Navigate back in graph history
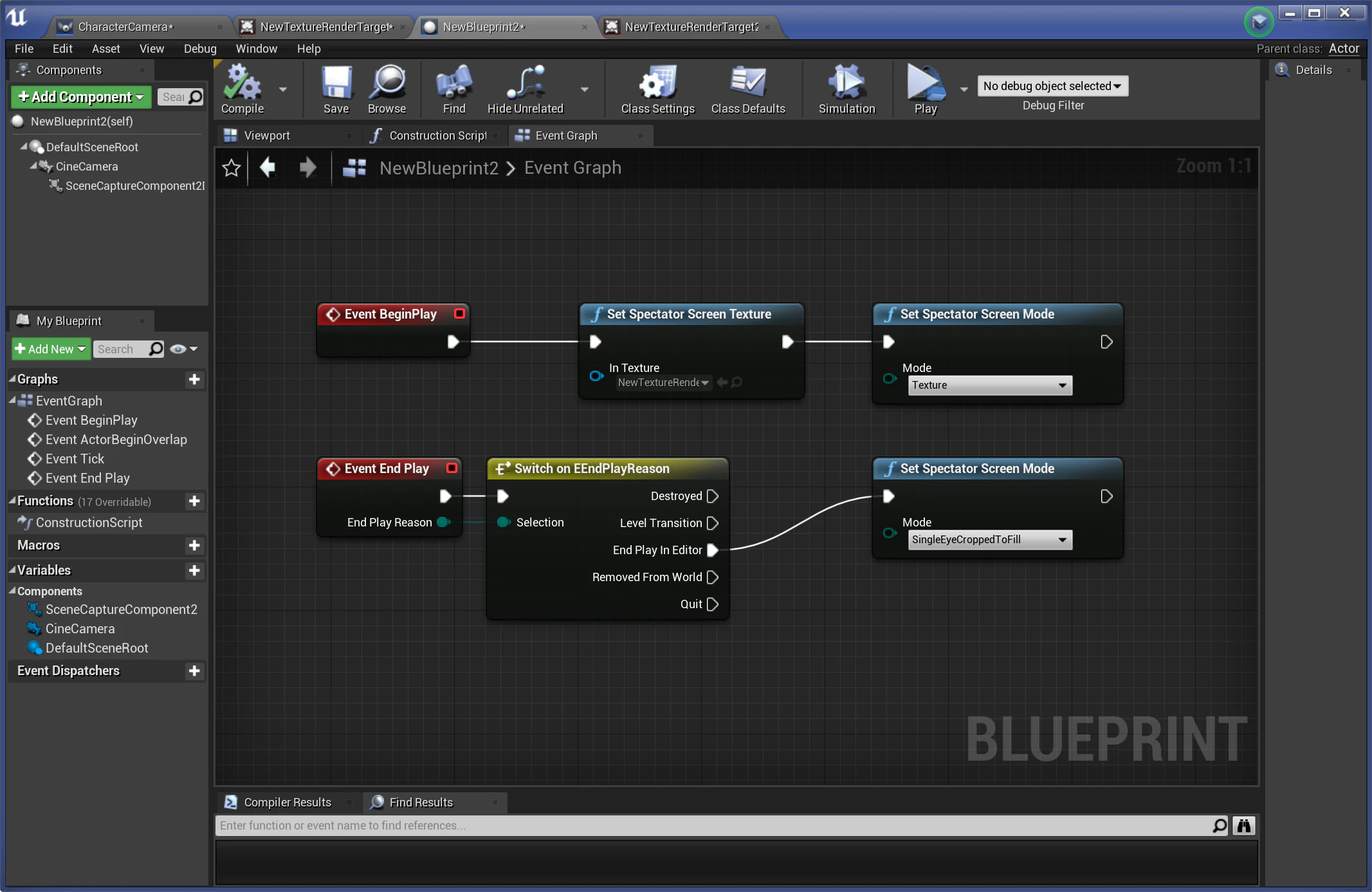The height and width of the screenshot is (892, 1372). (268, 167)
